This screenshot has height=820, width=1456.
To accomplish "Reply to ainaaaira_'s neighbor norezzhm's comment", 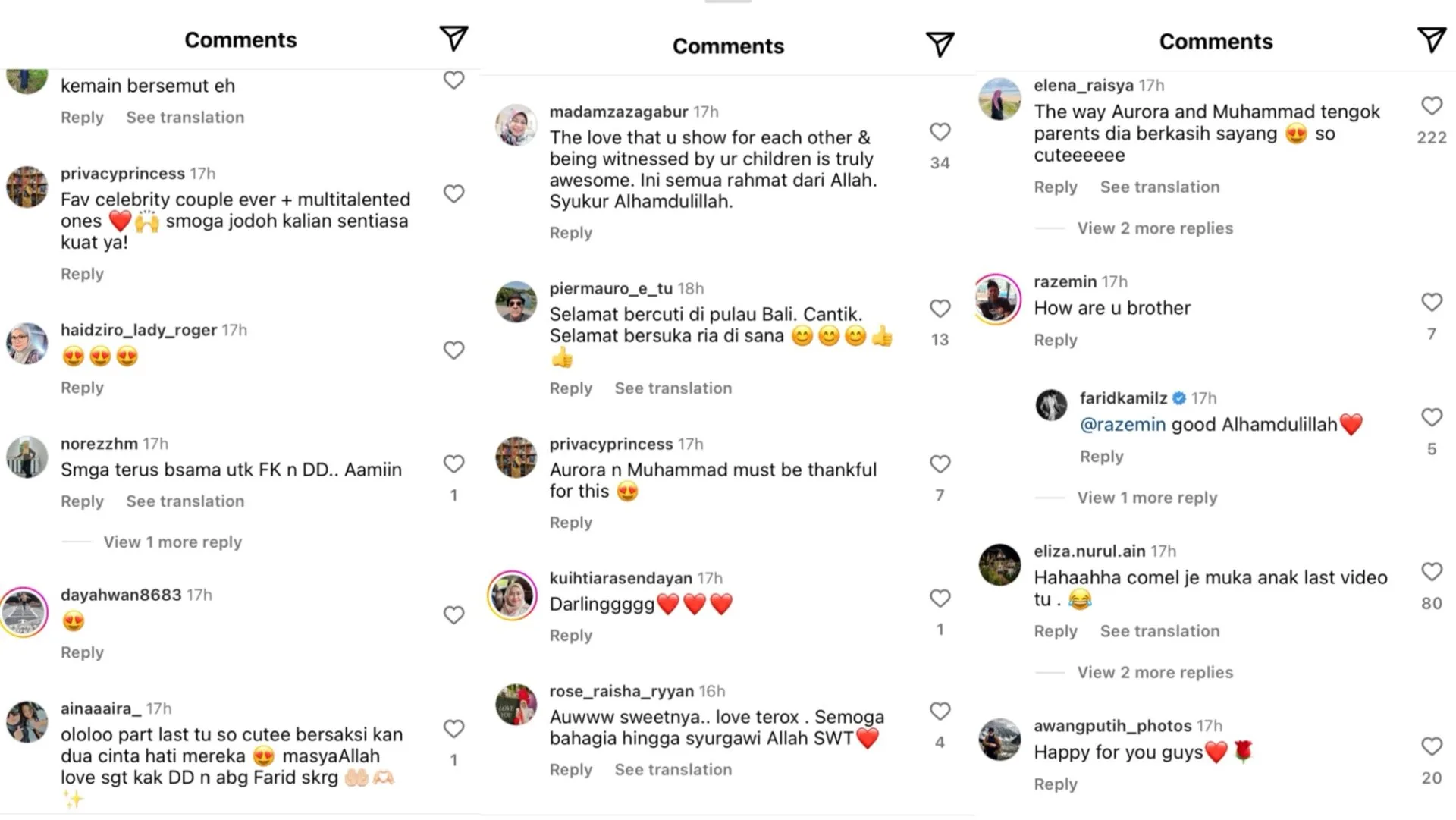I will [82, 501].
